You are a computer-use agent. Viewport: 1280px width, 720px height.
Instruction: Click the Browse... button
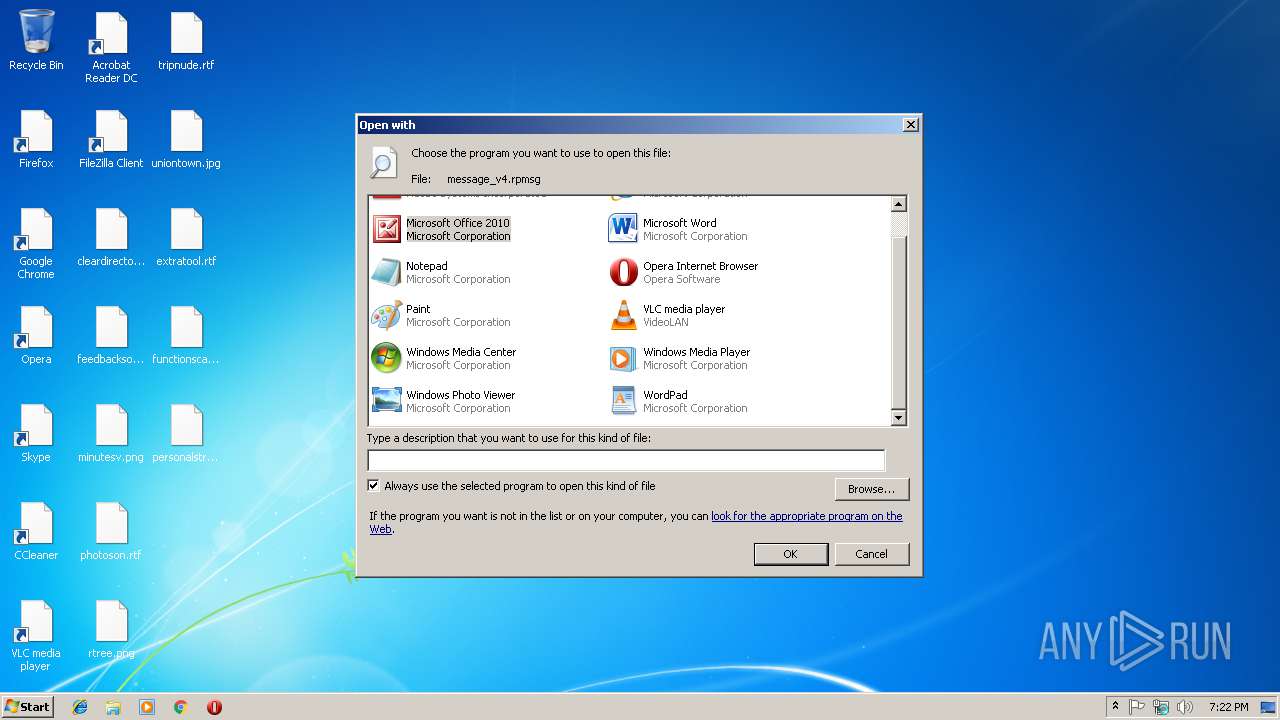click(872, 489)
